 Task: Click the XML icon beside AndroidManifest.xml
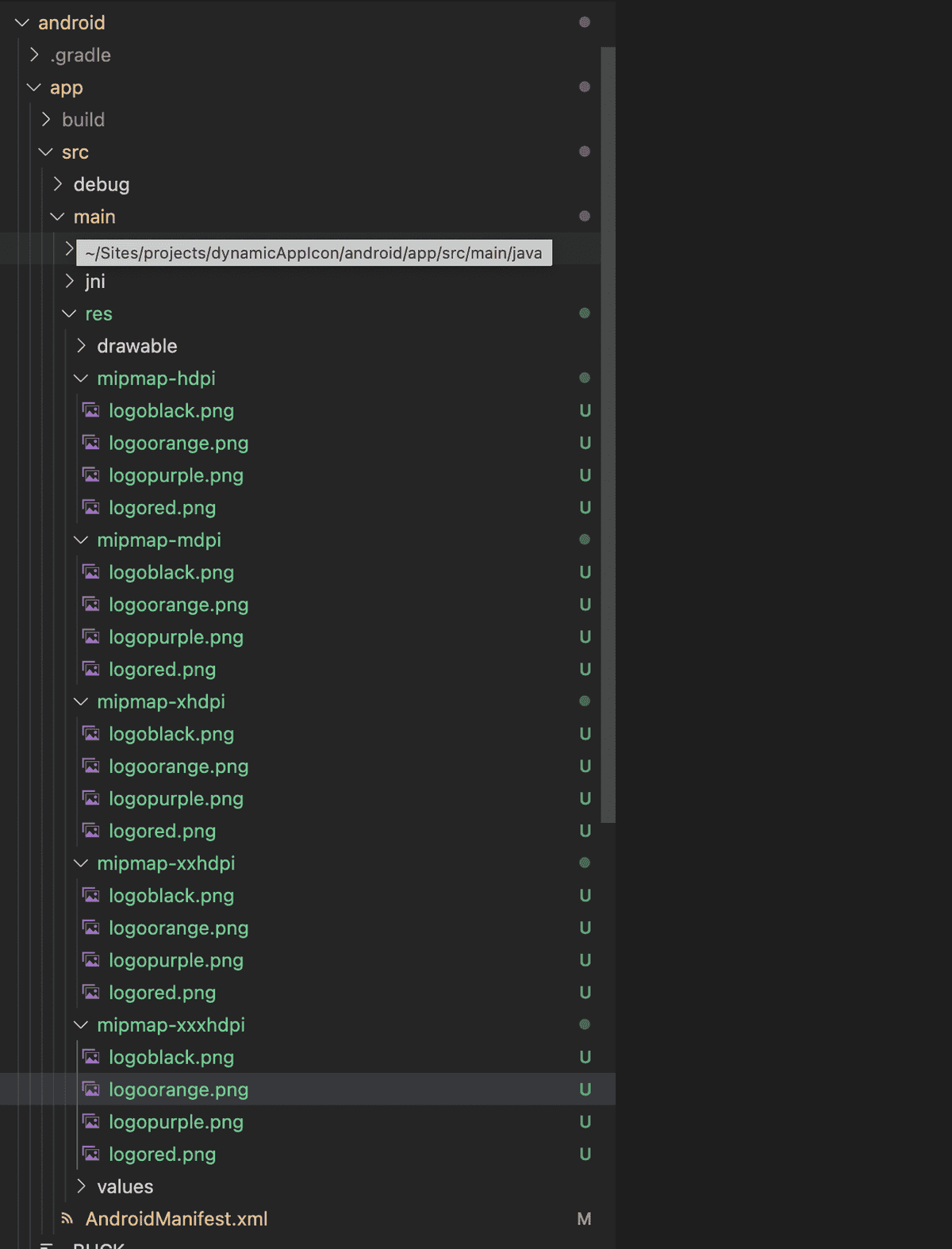click(68, 1219)
